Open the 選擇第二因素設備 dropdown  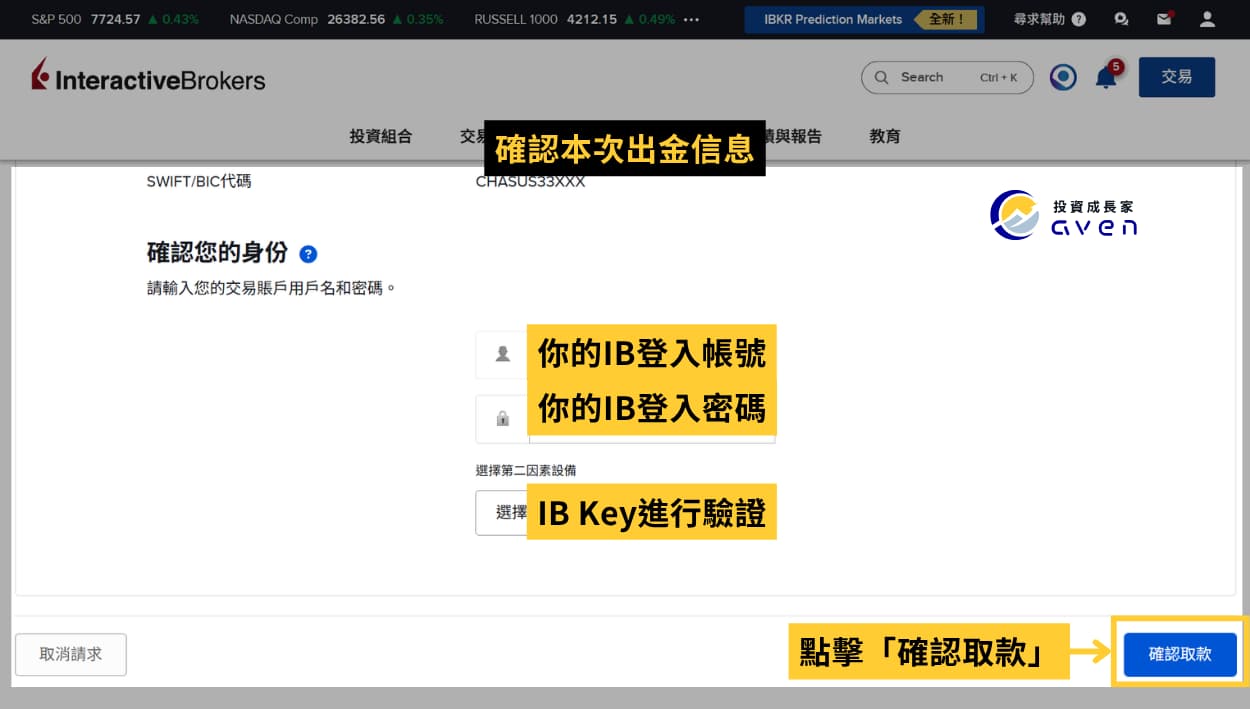pos(625,512)
